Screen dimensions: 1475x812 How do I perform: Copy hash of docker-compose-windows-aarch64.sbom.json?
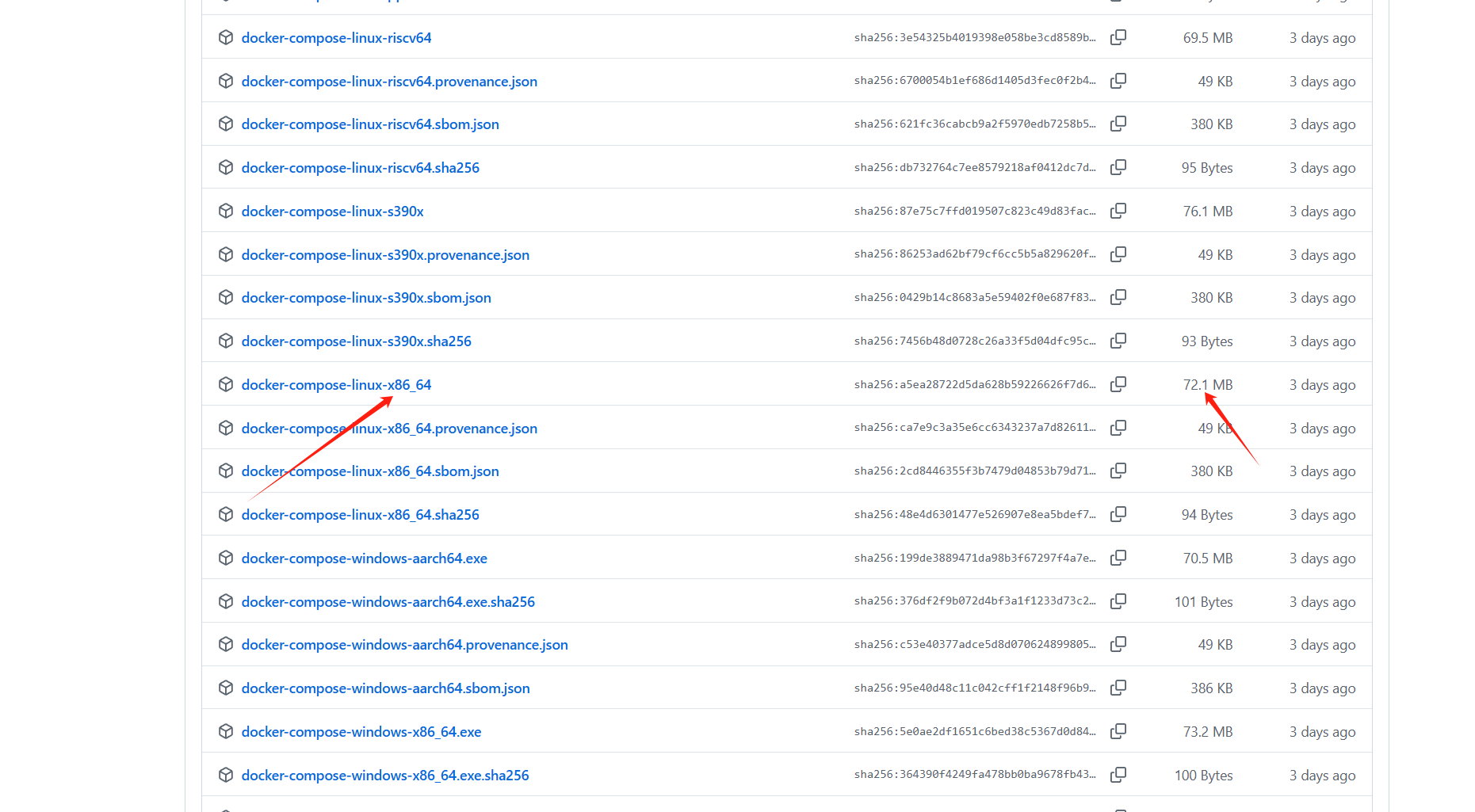click(x=1118, y=688)
